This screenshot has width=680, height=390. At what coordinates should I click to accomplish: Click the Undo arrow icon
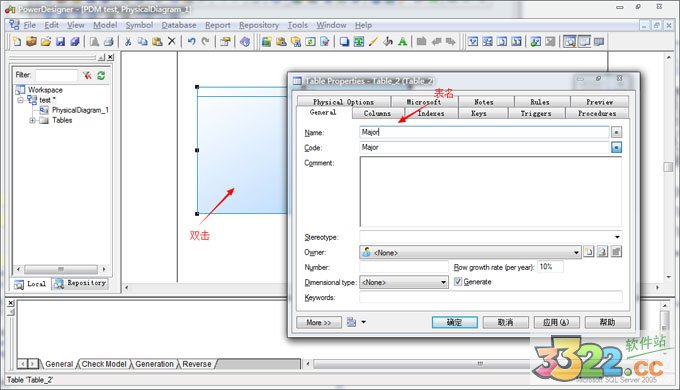click(x=191, y=42)
